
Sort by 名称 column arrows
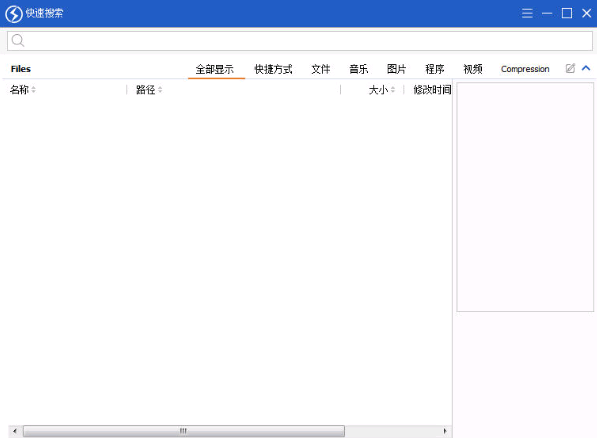point(34,90)
